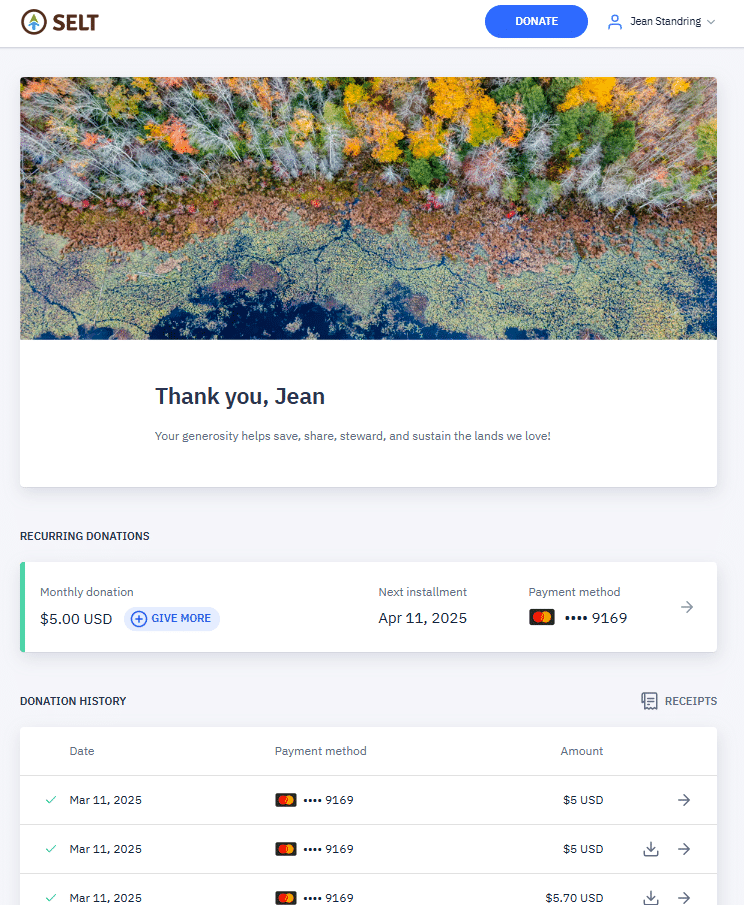Click the blue DONATE button
This screenshot has height=905, width=744.
[x=536, y=21]
